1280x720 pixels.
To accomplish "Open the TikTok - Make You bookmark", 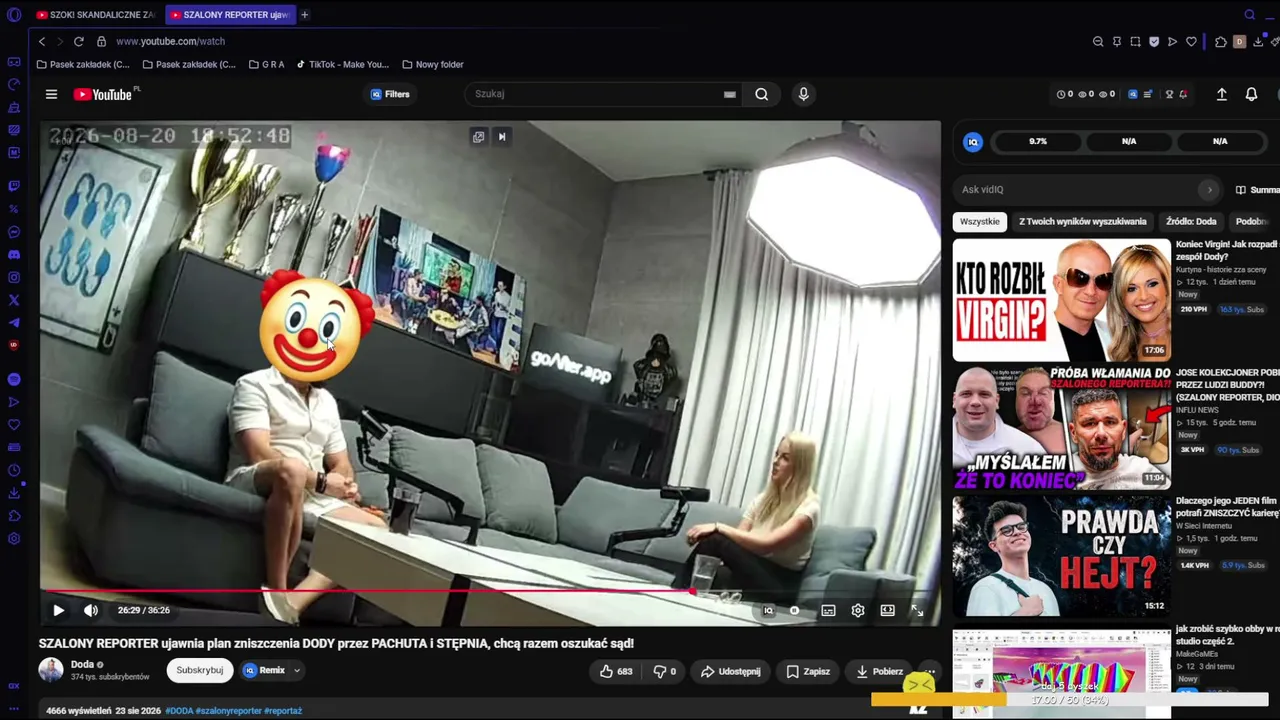I will tap(342, 65).
